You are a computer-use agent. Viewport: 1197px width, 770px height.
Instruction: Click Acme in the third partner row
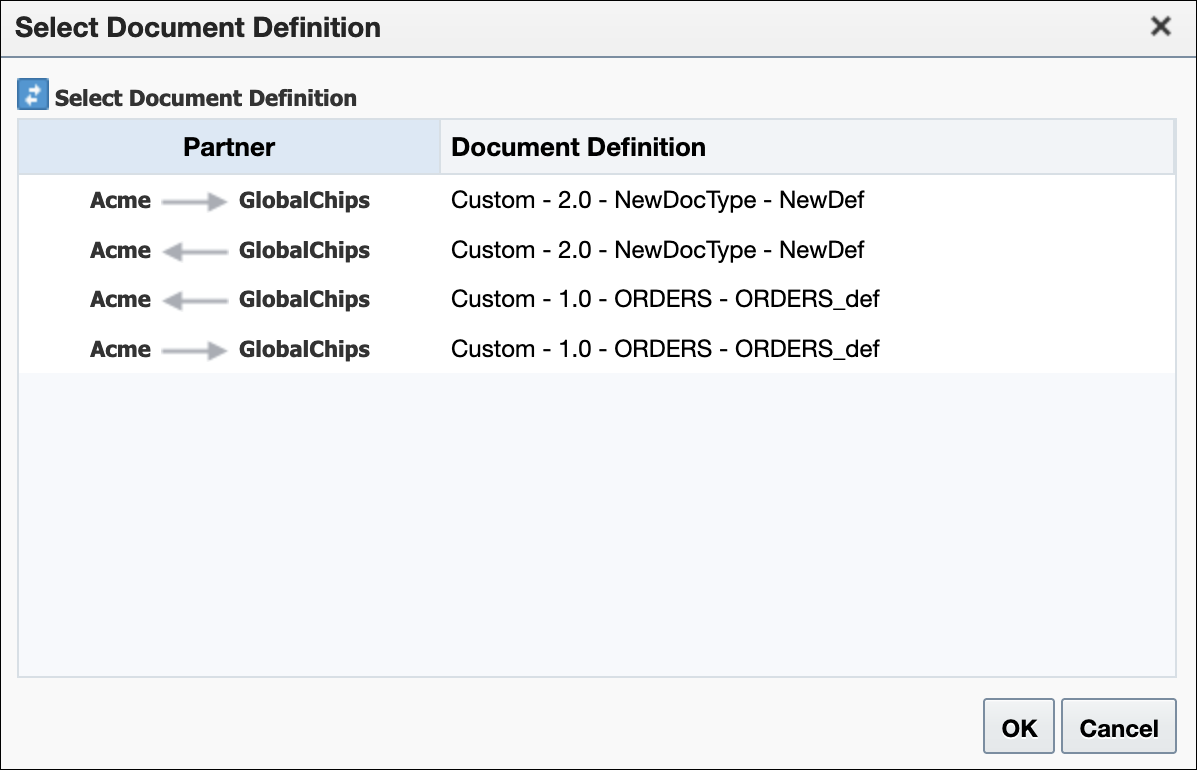pyautogui.click(x=121, y=299)
